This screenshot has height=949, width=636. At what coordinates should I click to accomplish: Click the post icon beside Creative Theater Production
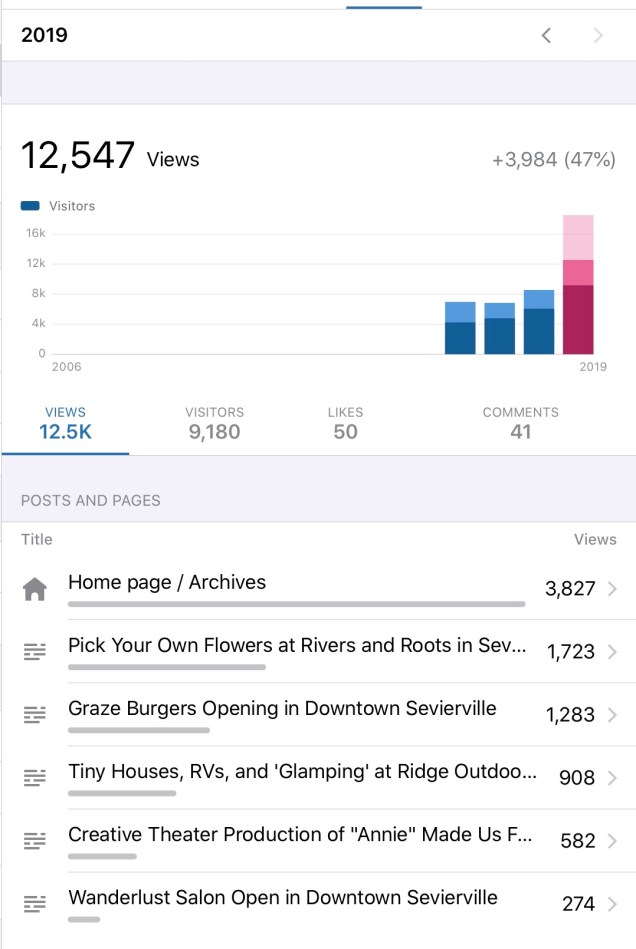click(x=35, y=841)
